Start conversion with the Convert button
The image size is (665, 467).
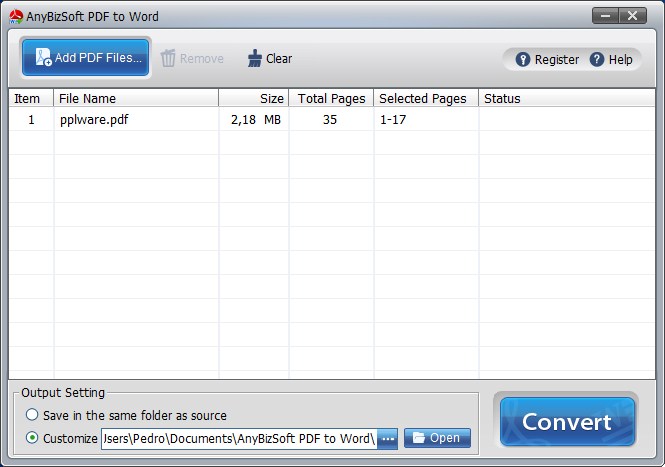pos(567,422)
